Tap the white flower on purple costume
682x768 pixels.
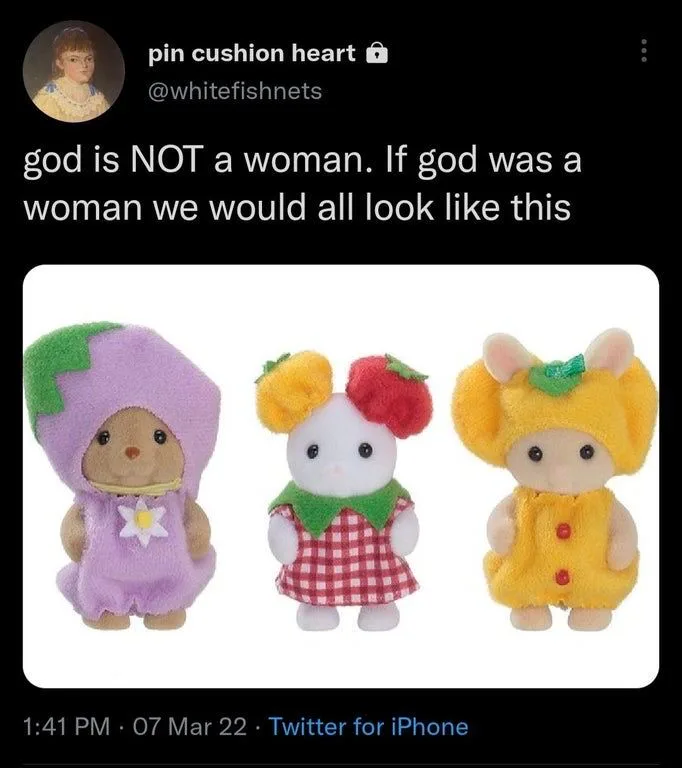click(x=142, y=520)
